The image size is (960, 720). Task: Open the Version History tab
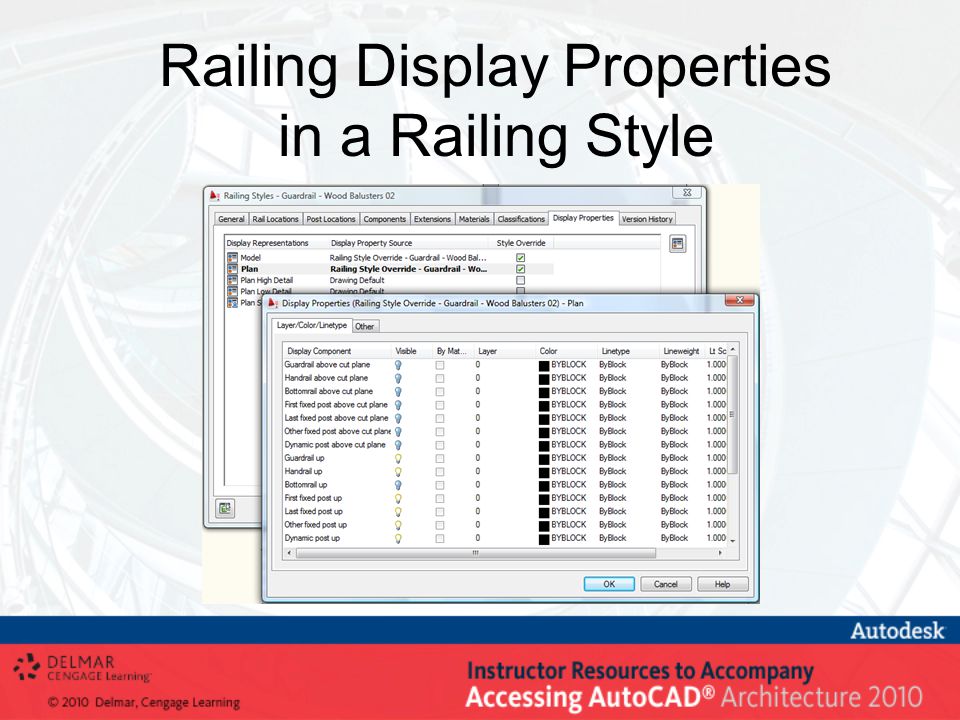[x=647, y=219]
